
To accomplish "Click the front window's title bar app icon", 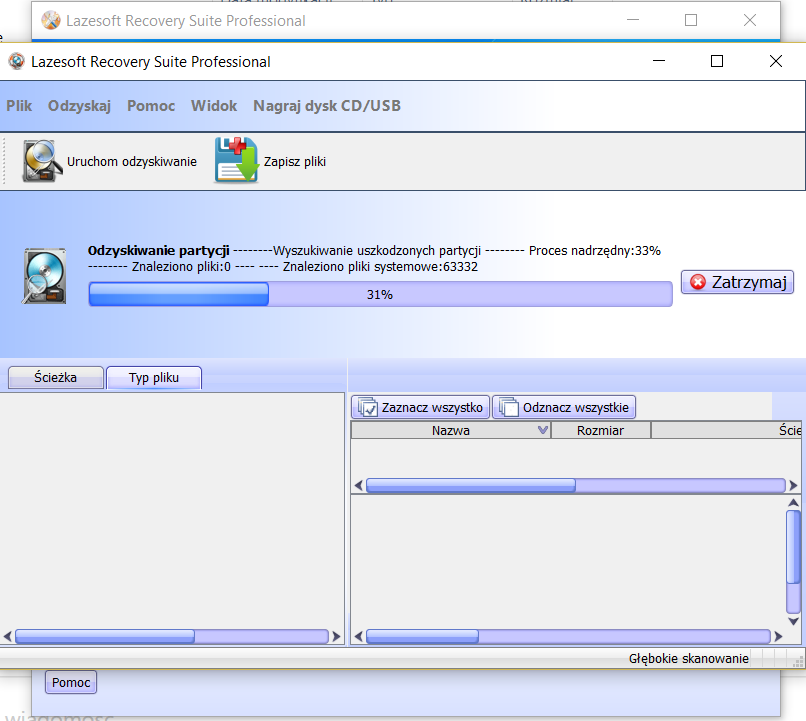I will pyautogui.click(x=16, y=61).
